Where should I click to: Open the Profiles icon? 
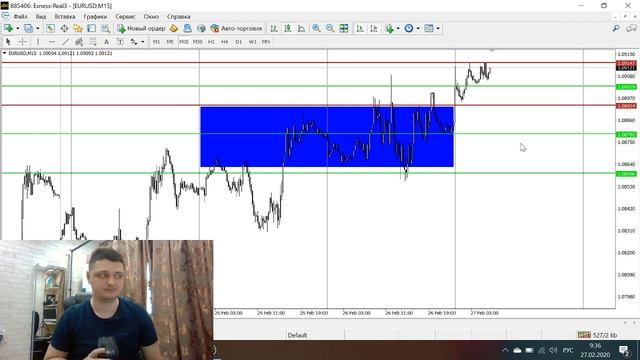coord(28,28)
